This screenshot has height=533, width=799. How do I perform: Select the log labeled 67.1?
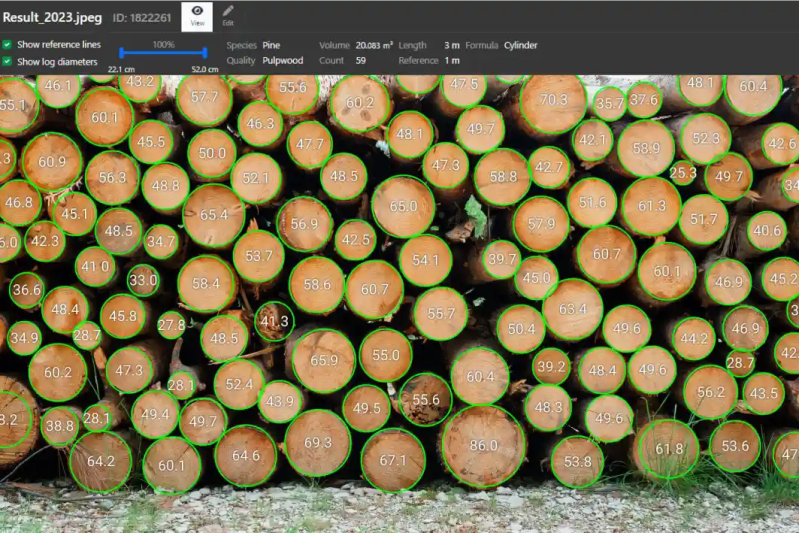(393, 461)
